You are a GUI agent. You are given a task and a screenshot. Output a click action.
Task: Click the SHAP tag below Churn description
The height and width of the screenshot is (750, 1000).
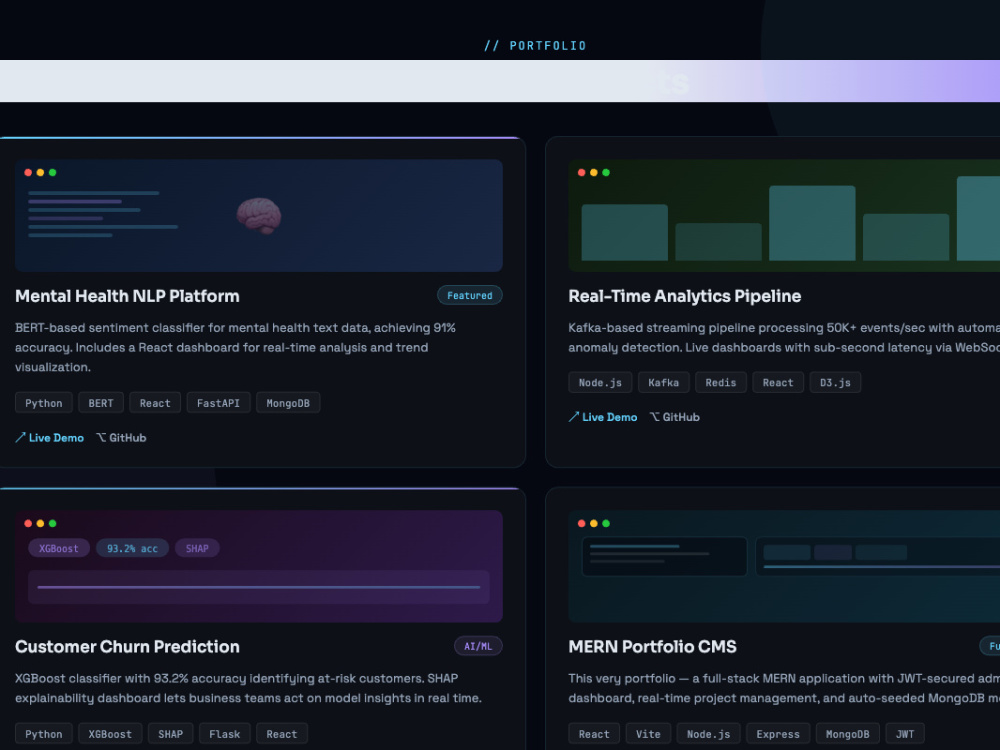[x=170, y=734]
